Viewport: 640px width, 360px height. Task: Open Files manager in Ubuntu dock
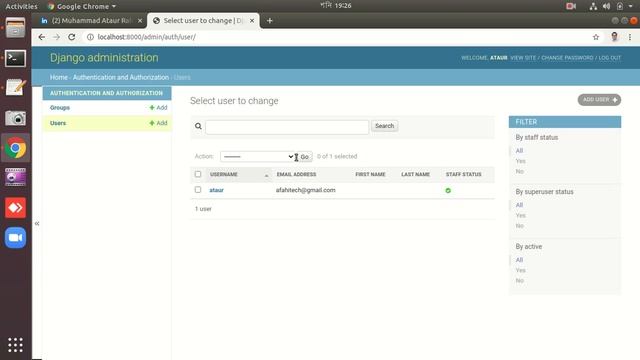16,29
